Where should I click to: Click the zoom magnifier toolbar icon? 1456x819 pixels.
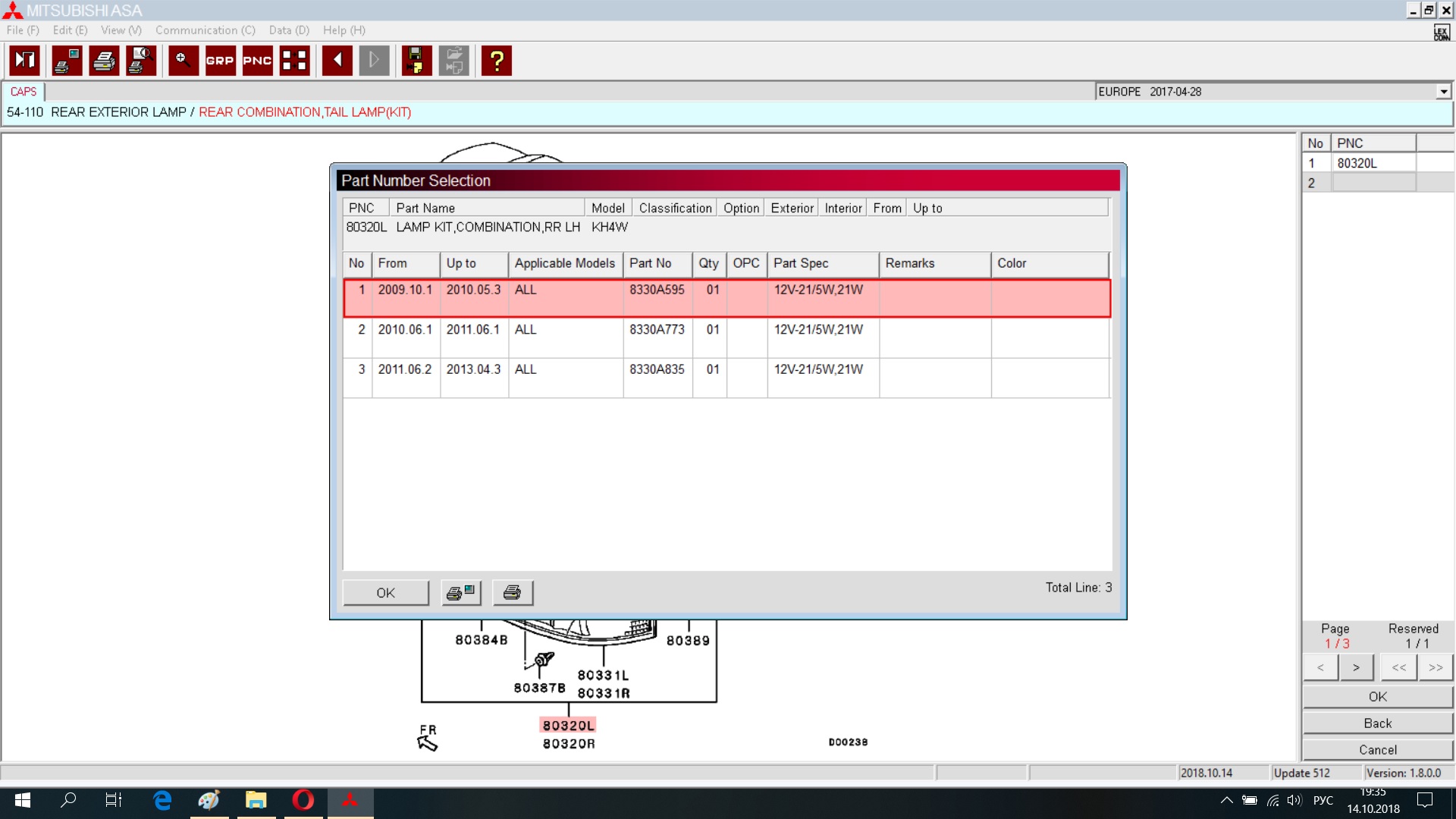coord(183,61)
